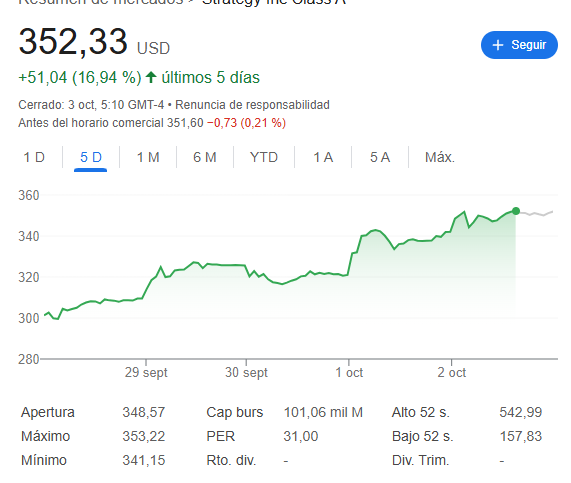Show the YTD chart range
The width and height of the screenshot is (571, 483).
coord(264,157)
